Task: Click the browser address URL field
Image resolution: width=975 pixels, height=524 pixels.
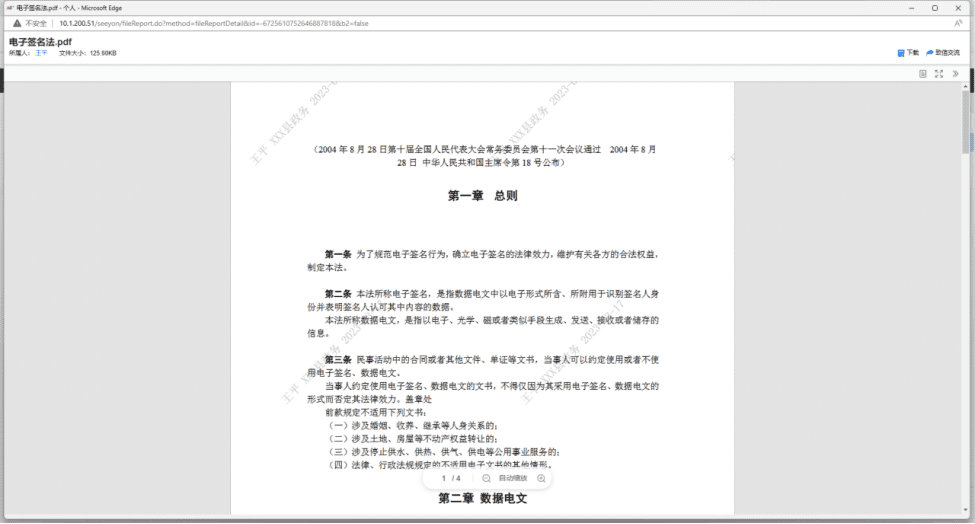Action: click(214, 23)
